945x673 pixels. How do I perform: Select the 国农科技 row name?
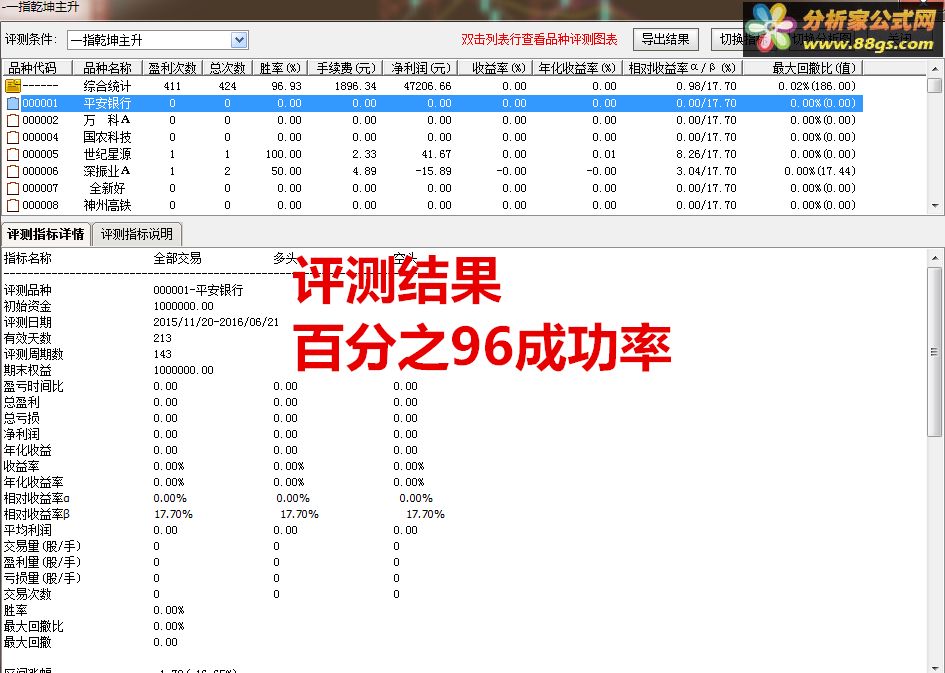pyautogui.click(x=107, y=137)
